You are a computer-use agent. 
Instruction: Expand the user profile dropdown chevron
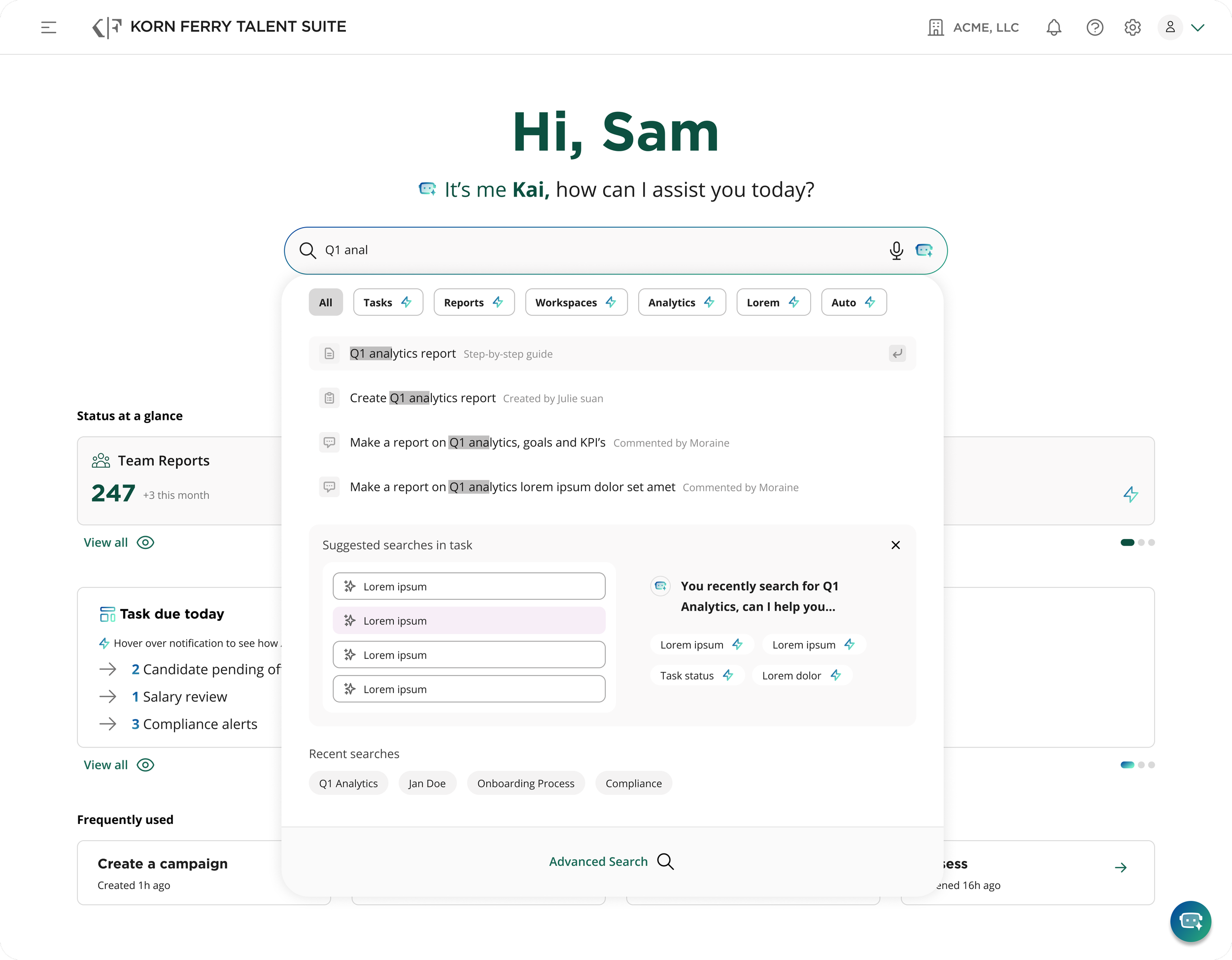(1198, 27)
